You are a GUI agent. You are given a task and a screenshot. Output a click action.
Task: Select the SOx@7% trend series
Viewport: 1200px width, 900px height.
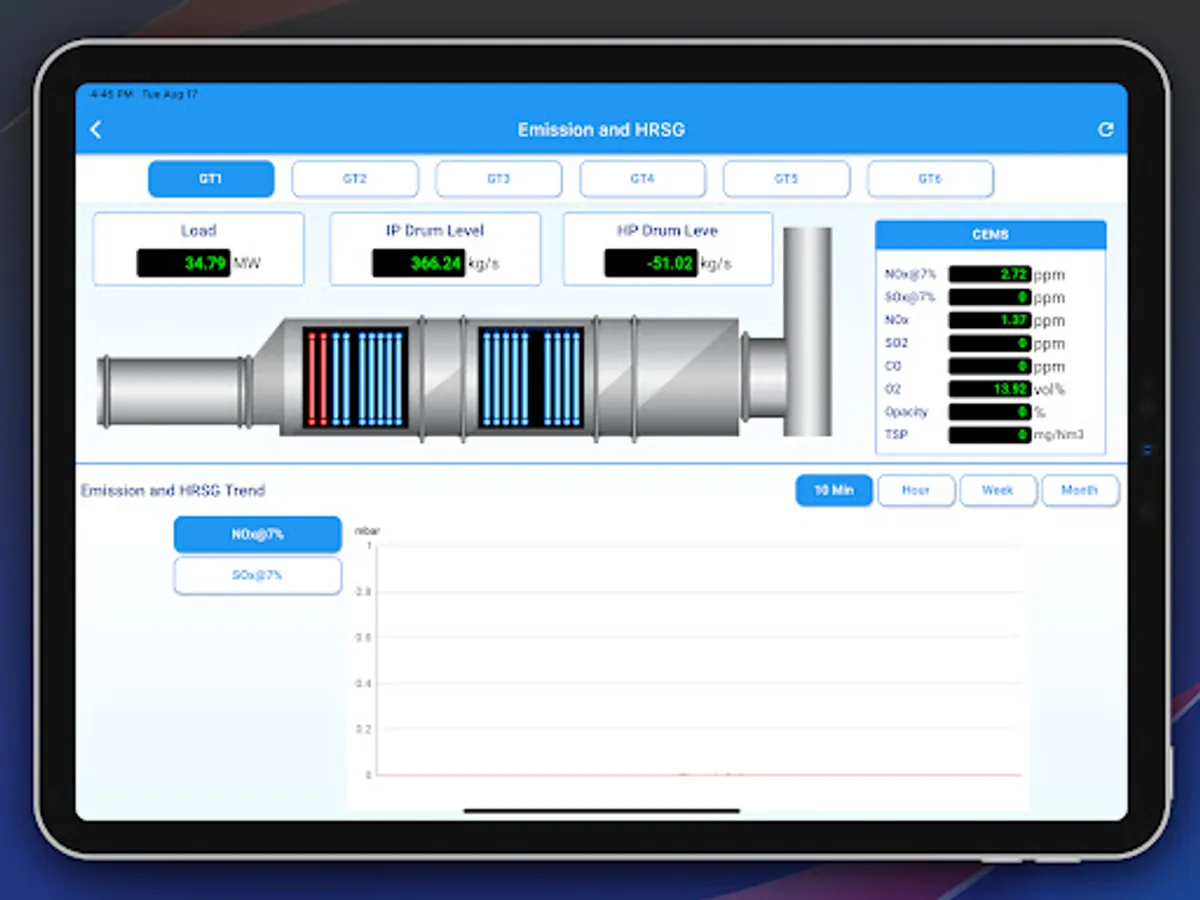[x=258, y=576]
